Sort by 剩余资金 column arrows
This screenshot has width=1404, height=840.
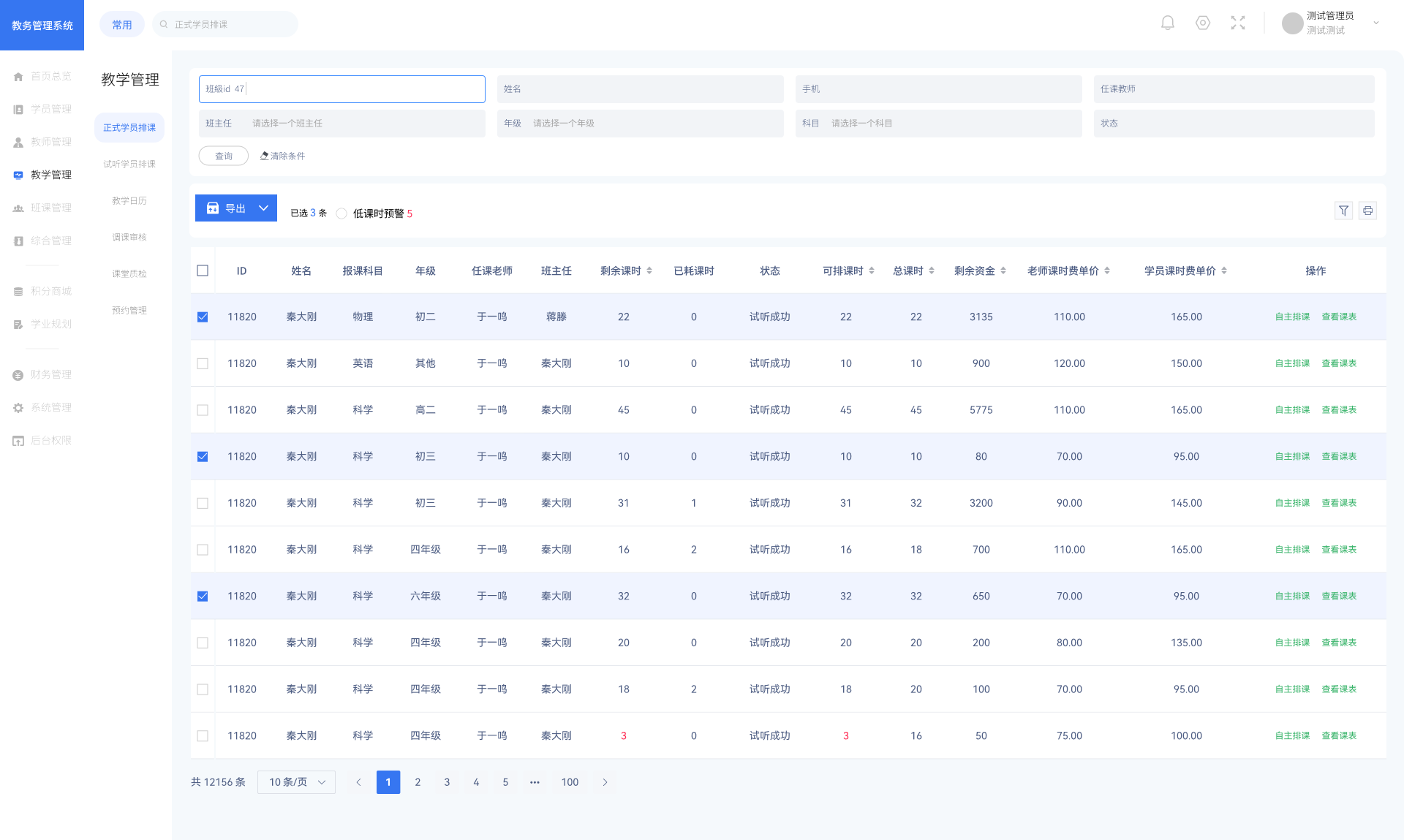1003,270
